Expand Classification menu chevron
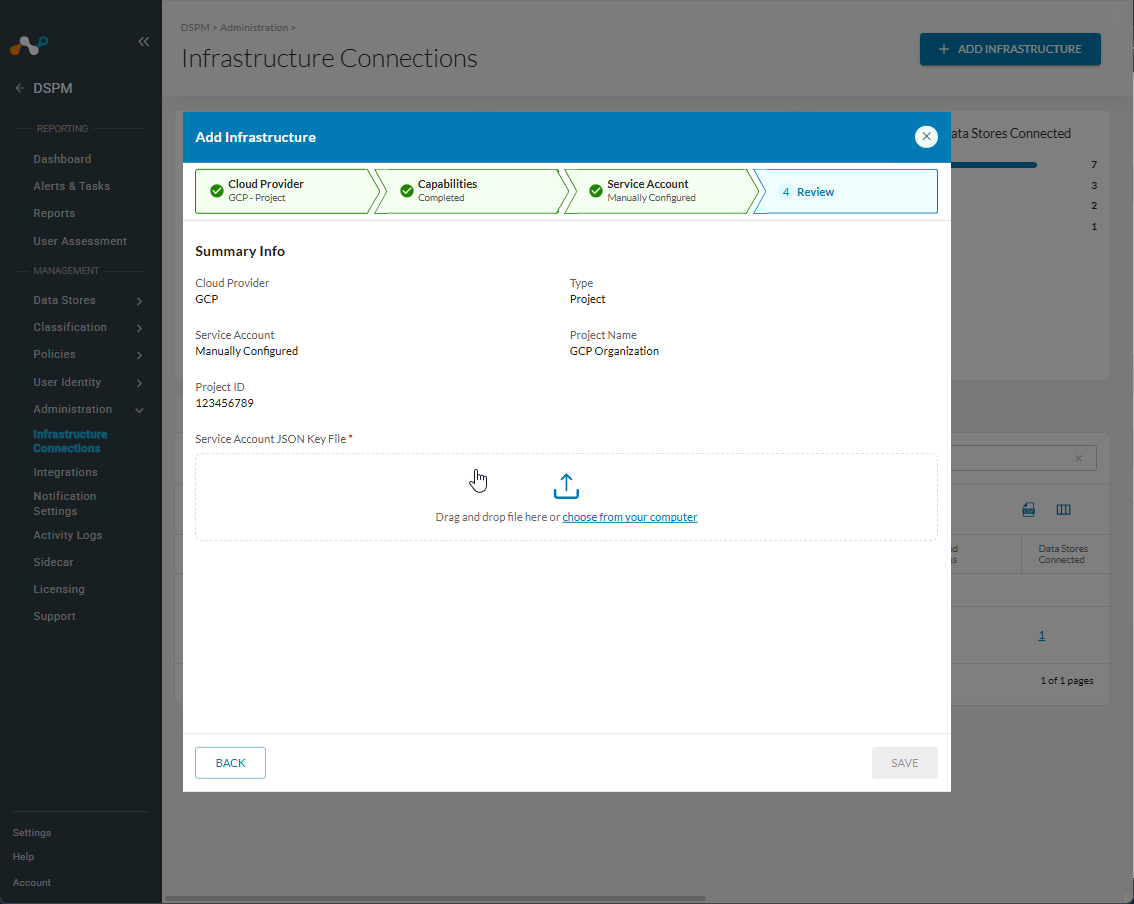Image resolution: width=1134 pixels, height=904 pixels. point(140,328)
